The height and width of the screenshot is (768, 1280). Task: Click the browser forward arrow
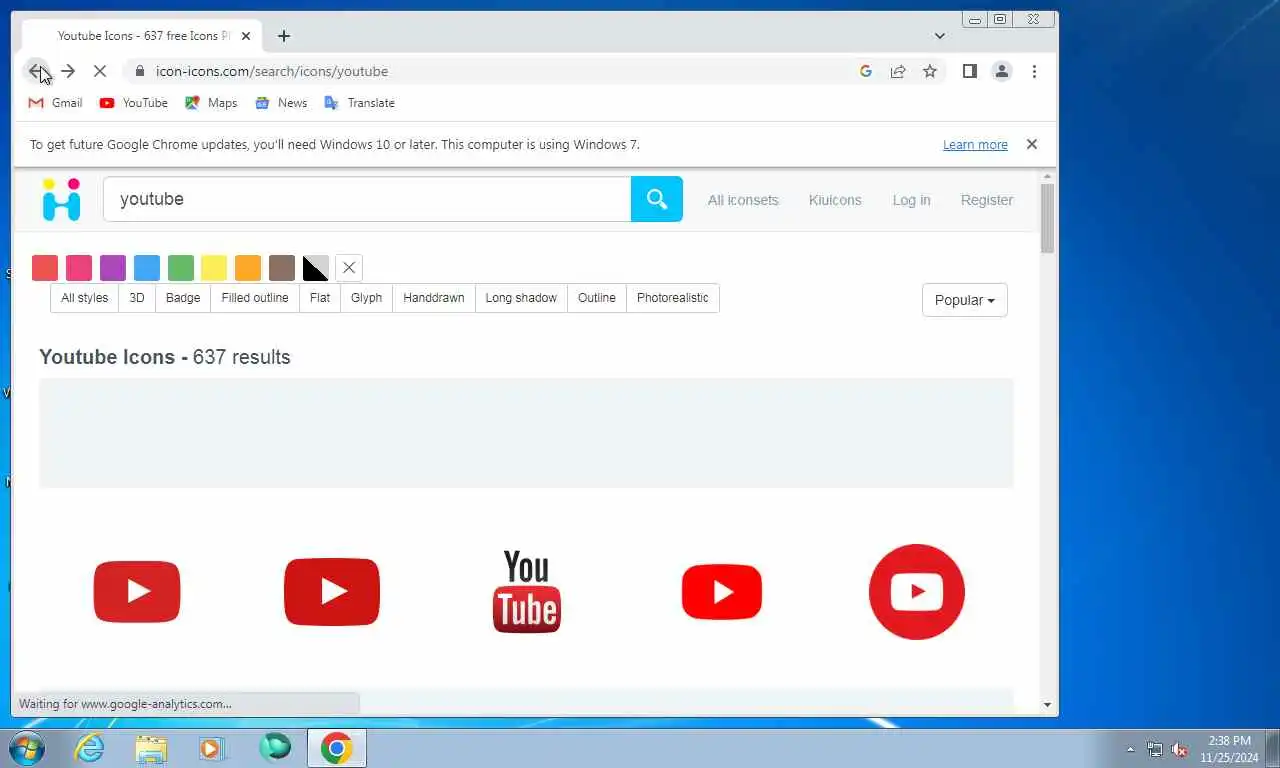pyautogui.click(x=68, y=71)
